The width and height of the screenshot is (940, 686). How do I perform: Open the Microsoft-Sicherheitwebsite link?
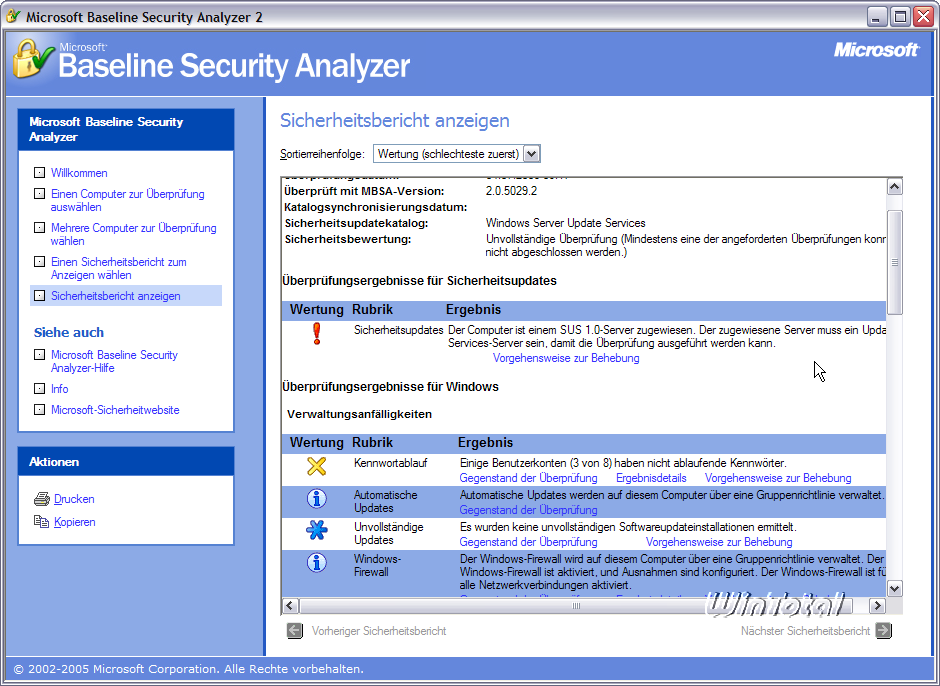(x=115, y=410)
